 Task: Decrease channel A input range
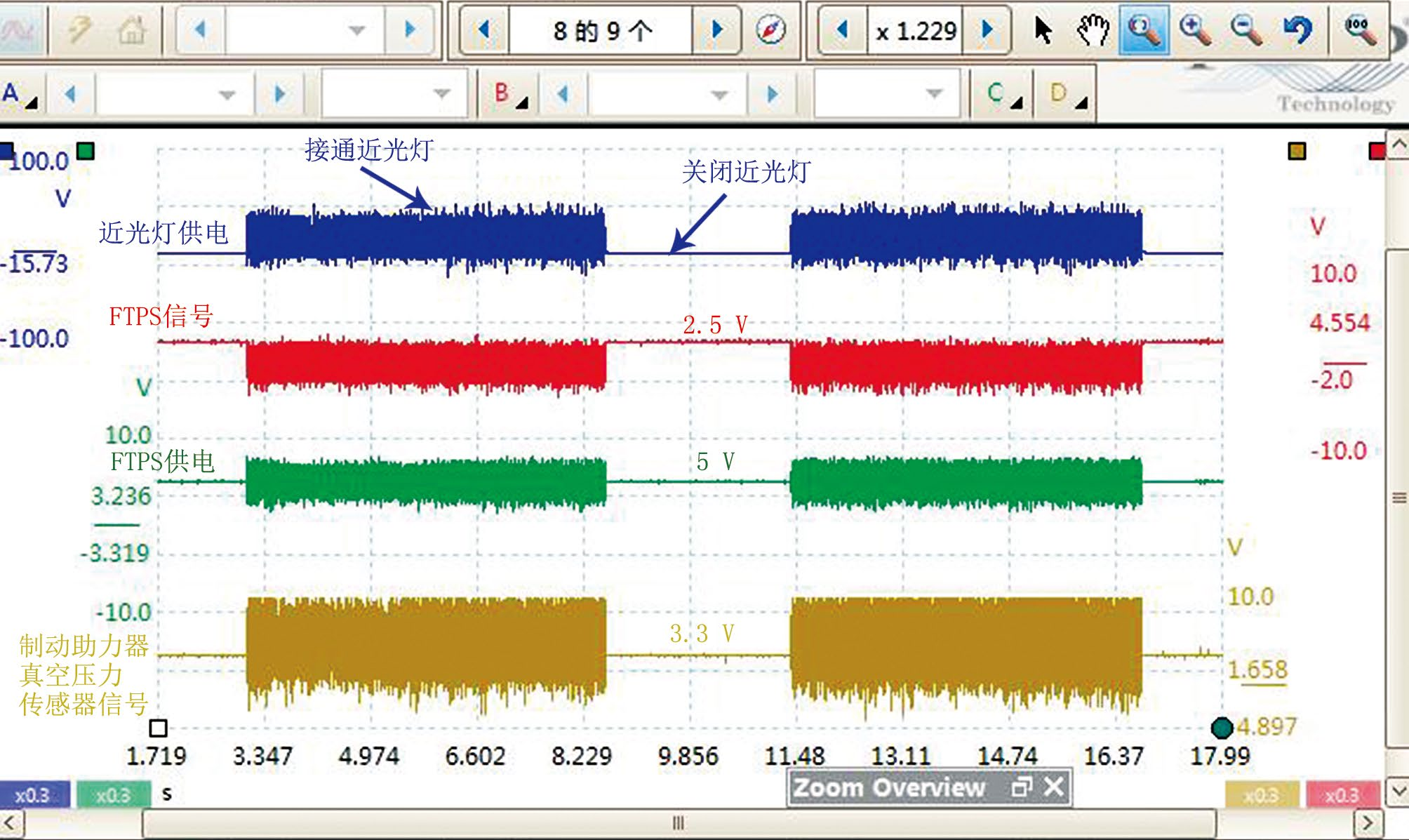(x=70, y=94)
